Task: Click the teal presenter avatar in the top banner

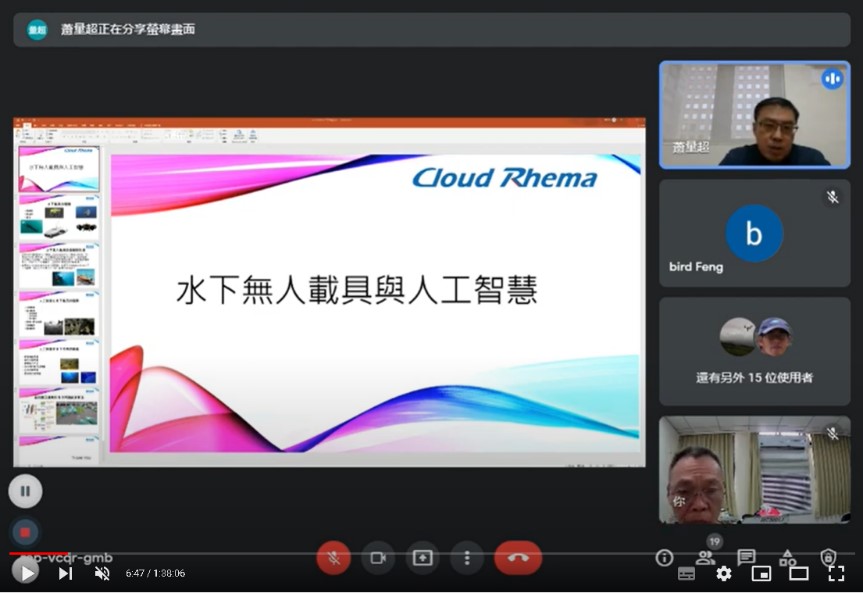Action: click(x=37, y=30)
